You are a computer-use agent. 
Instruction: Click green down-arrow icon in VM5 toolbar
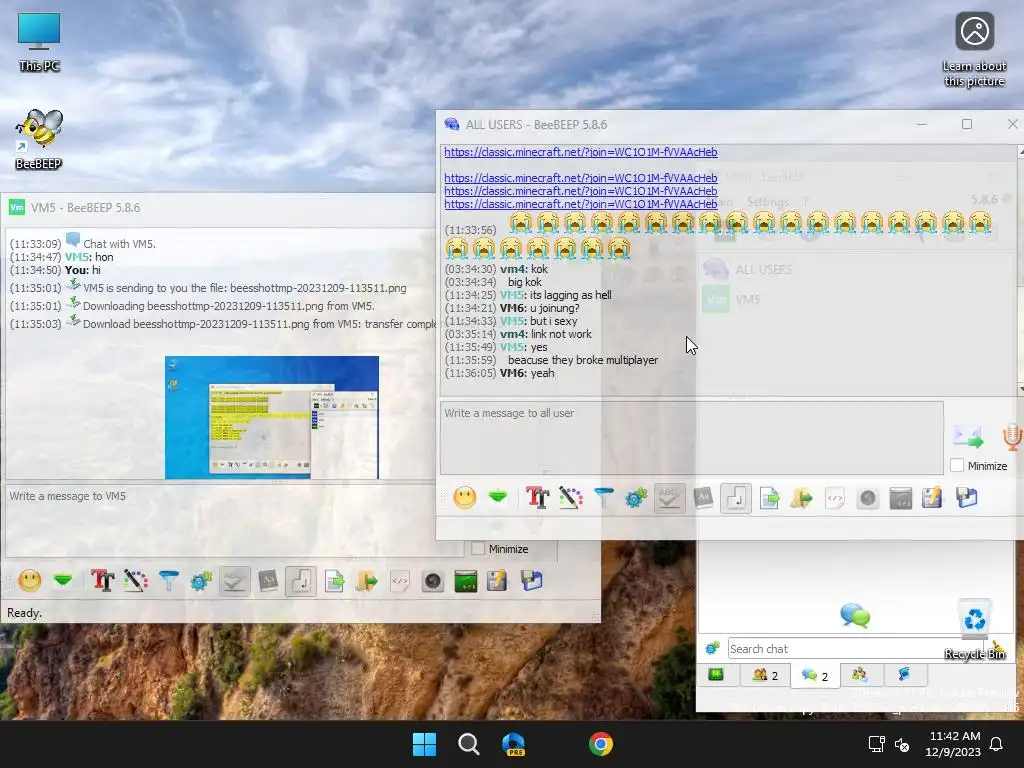pyautogui.click(x=63, y=580)
